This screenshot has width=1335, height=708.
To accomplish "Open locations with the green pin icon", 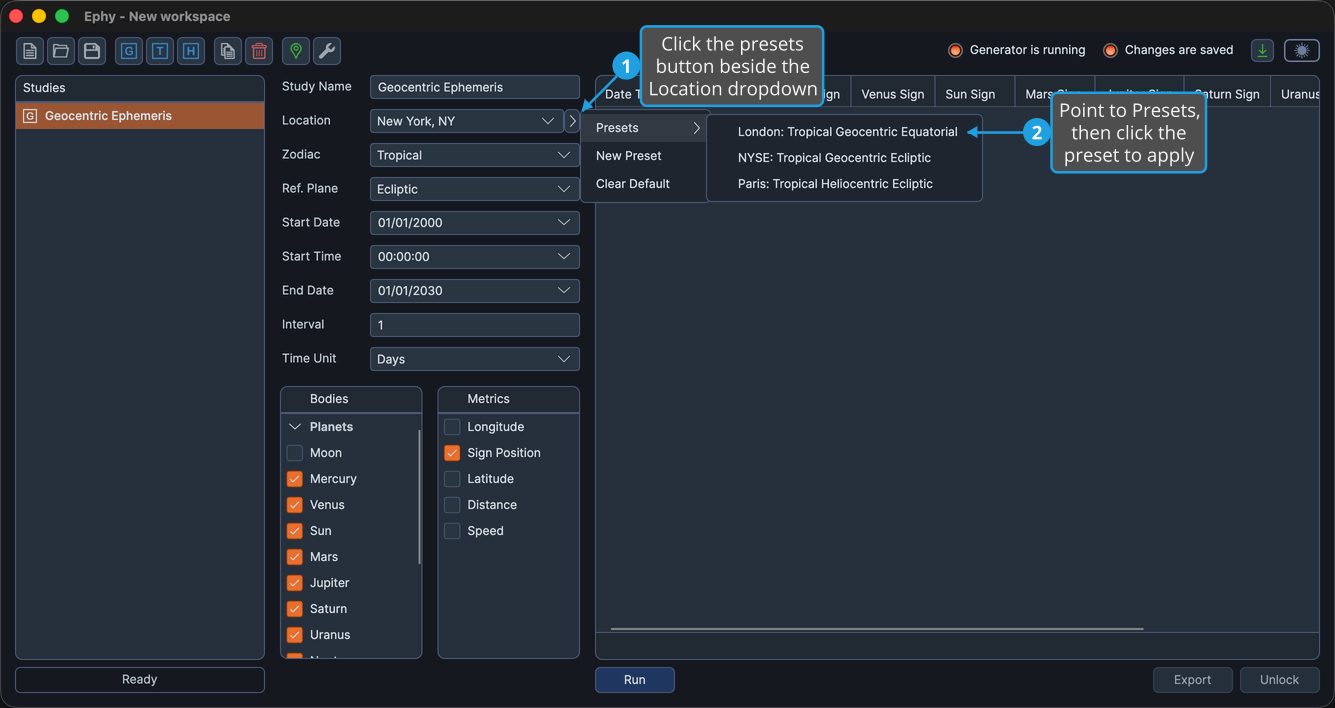I will pyautogui.click(x=296, y=51).
